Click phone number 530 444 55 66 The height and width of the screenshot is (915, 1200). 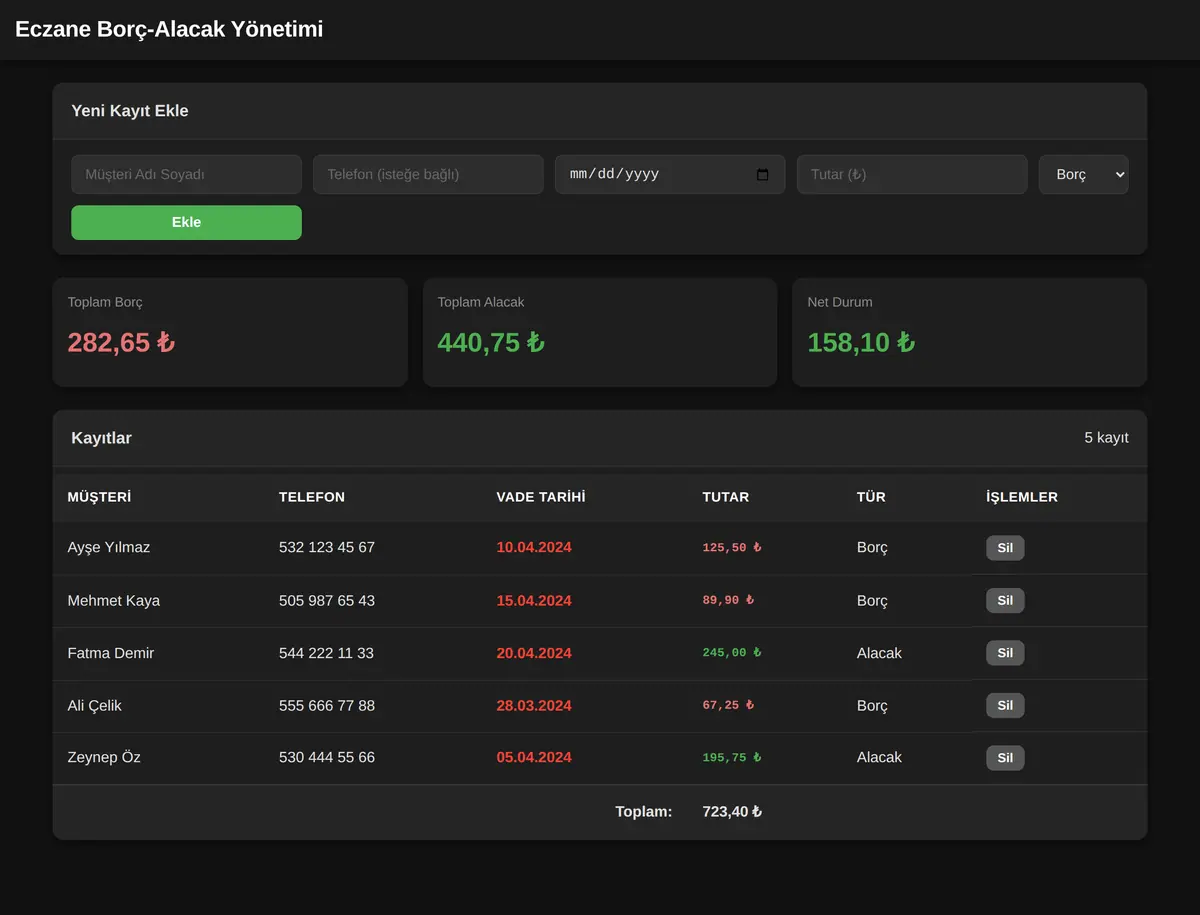[x=327, y=758]
